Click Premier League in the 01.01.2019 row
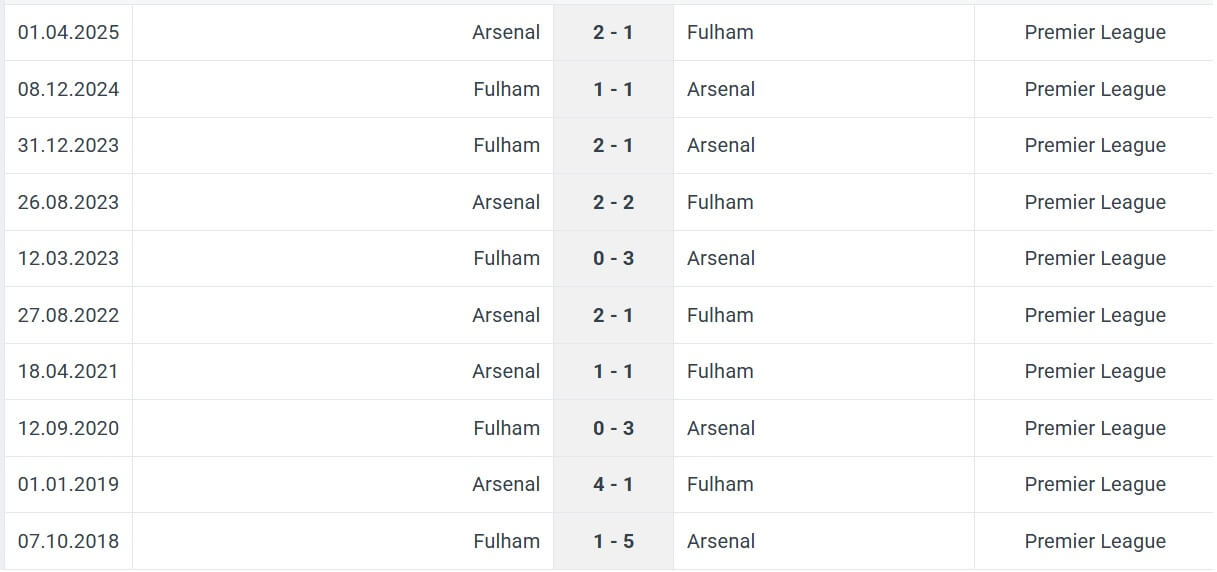Screen dimensions: 1217x572 1095,484
